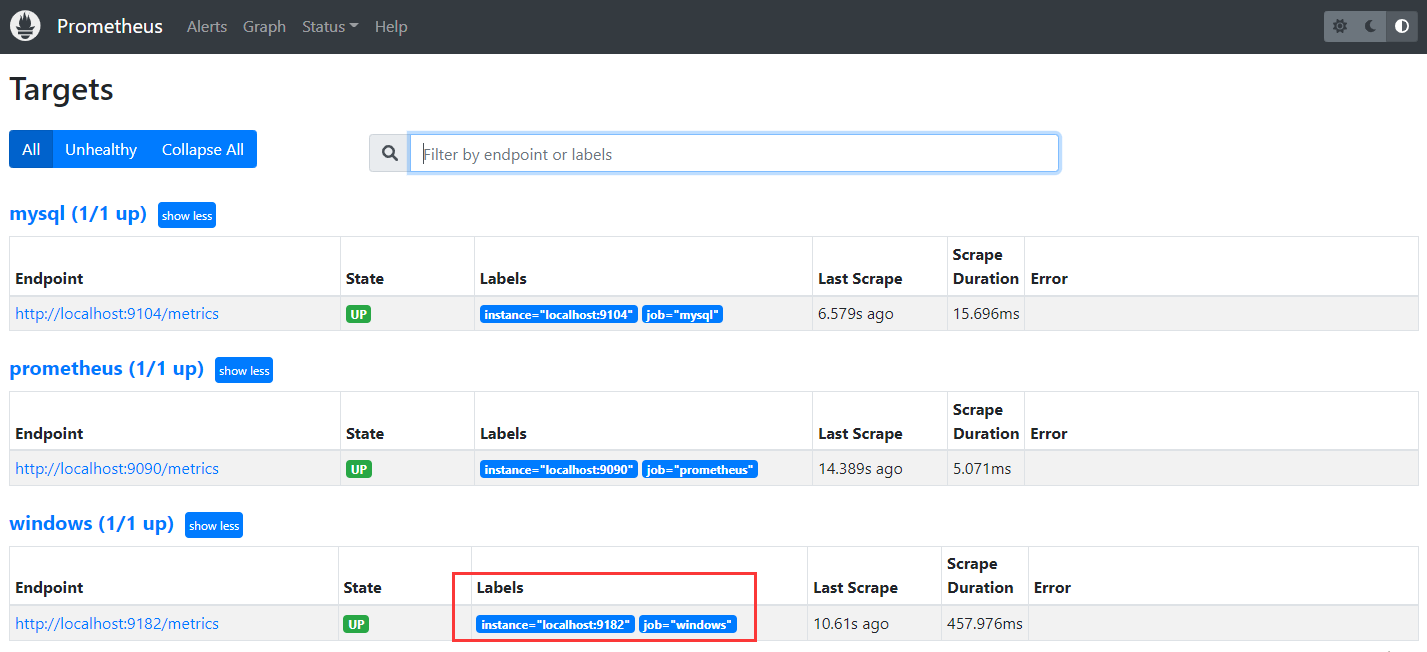
Task: Click the Scrape Duration header in windows table
Action: coord(980,576)
